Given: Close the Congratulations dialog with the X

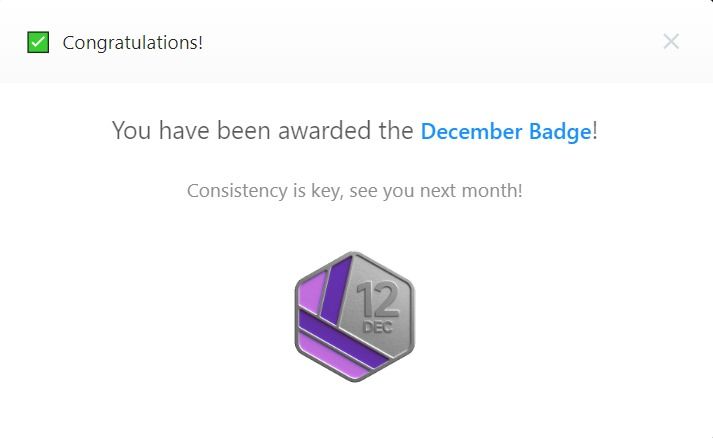Looking at the screenshot, I should [x=671, y=41].
